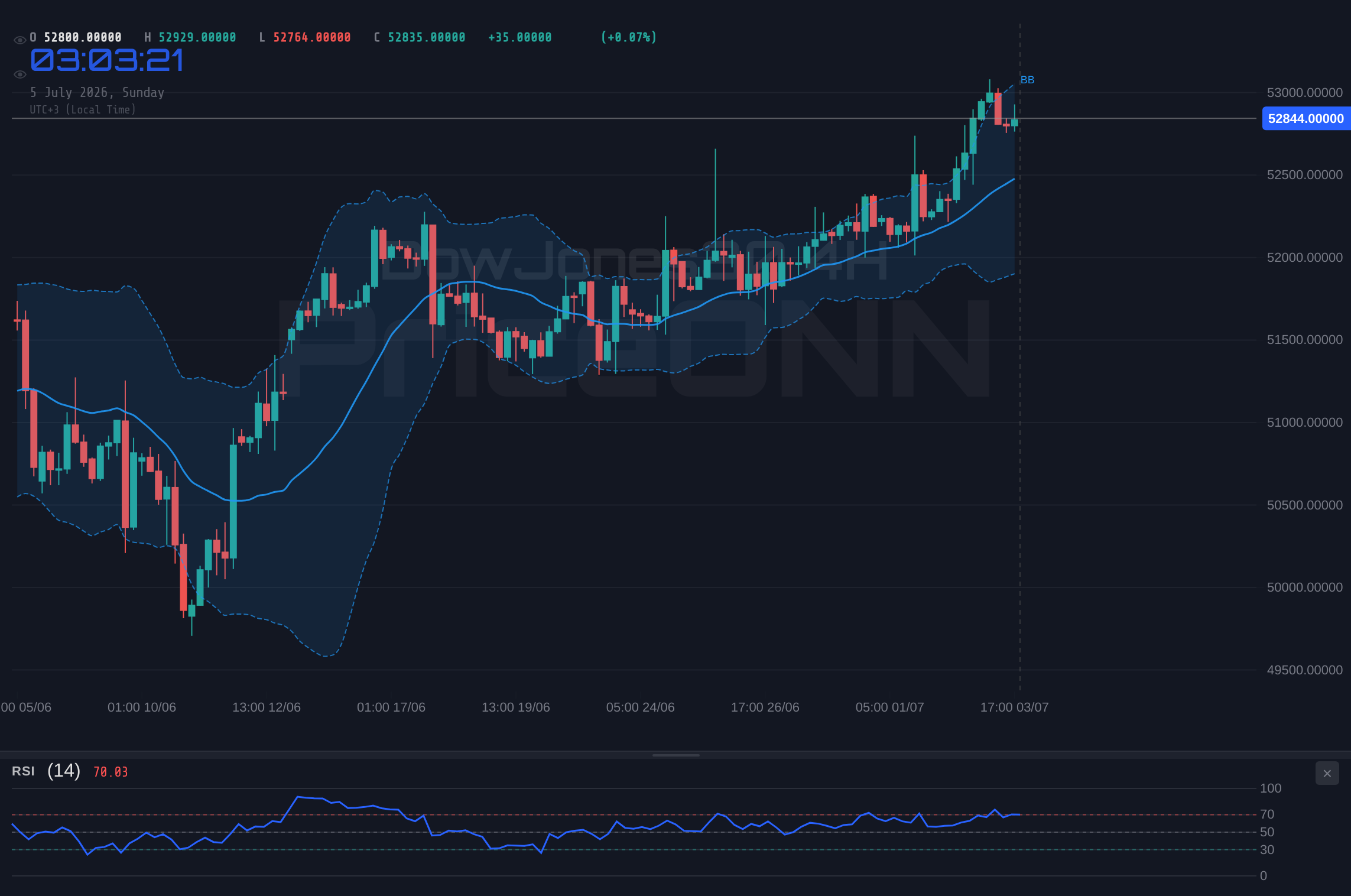1351x896 pixels.
Task: Click the RSI value 70.03
Action: coord(111,772)
